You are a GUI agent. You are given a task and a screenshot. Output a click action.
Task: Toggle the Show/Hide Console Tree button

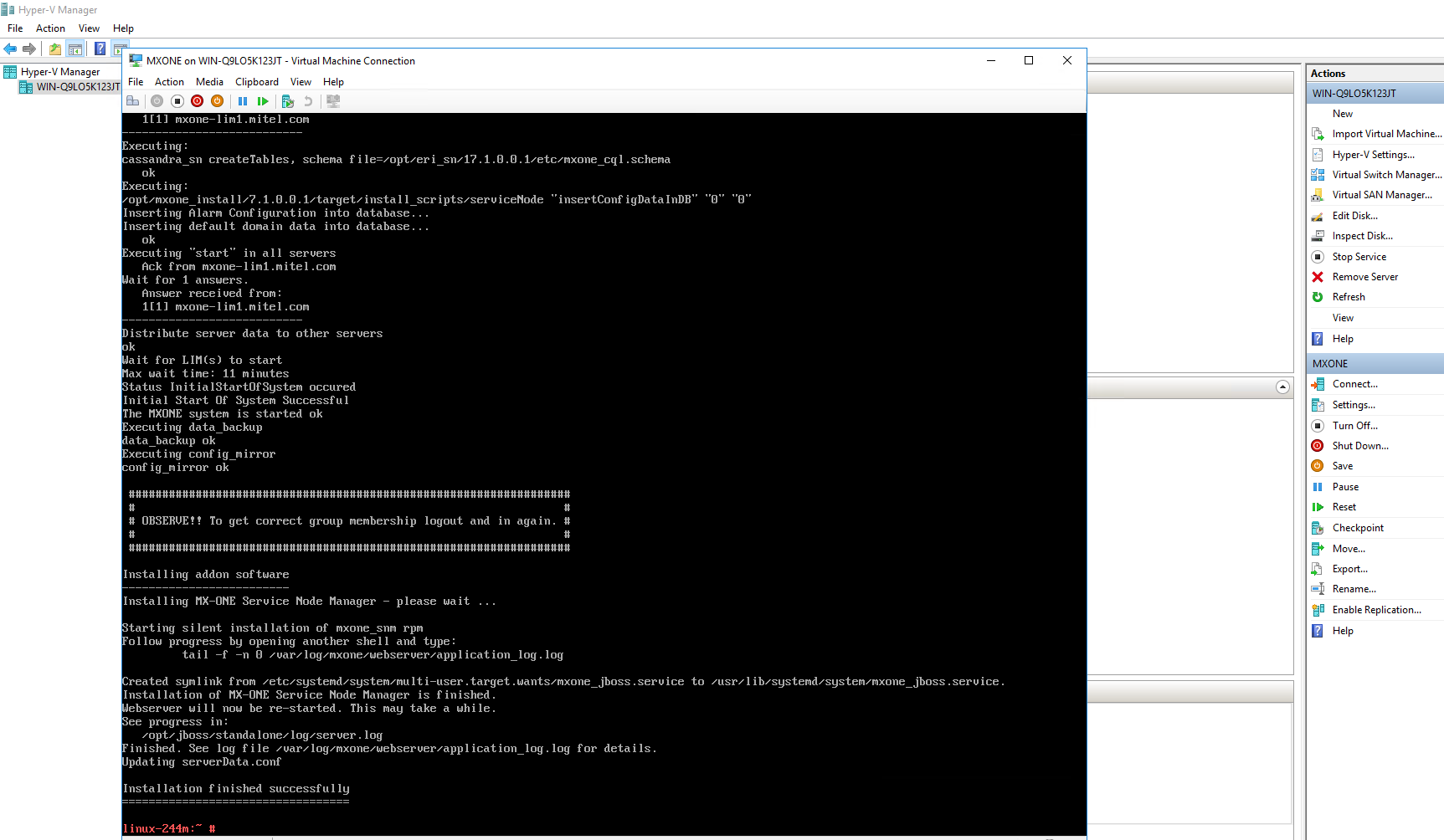click(x=75, y=49)
